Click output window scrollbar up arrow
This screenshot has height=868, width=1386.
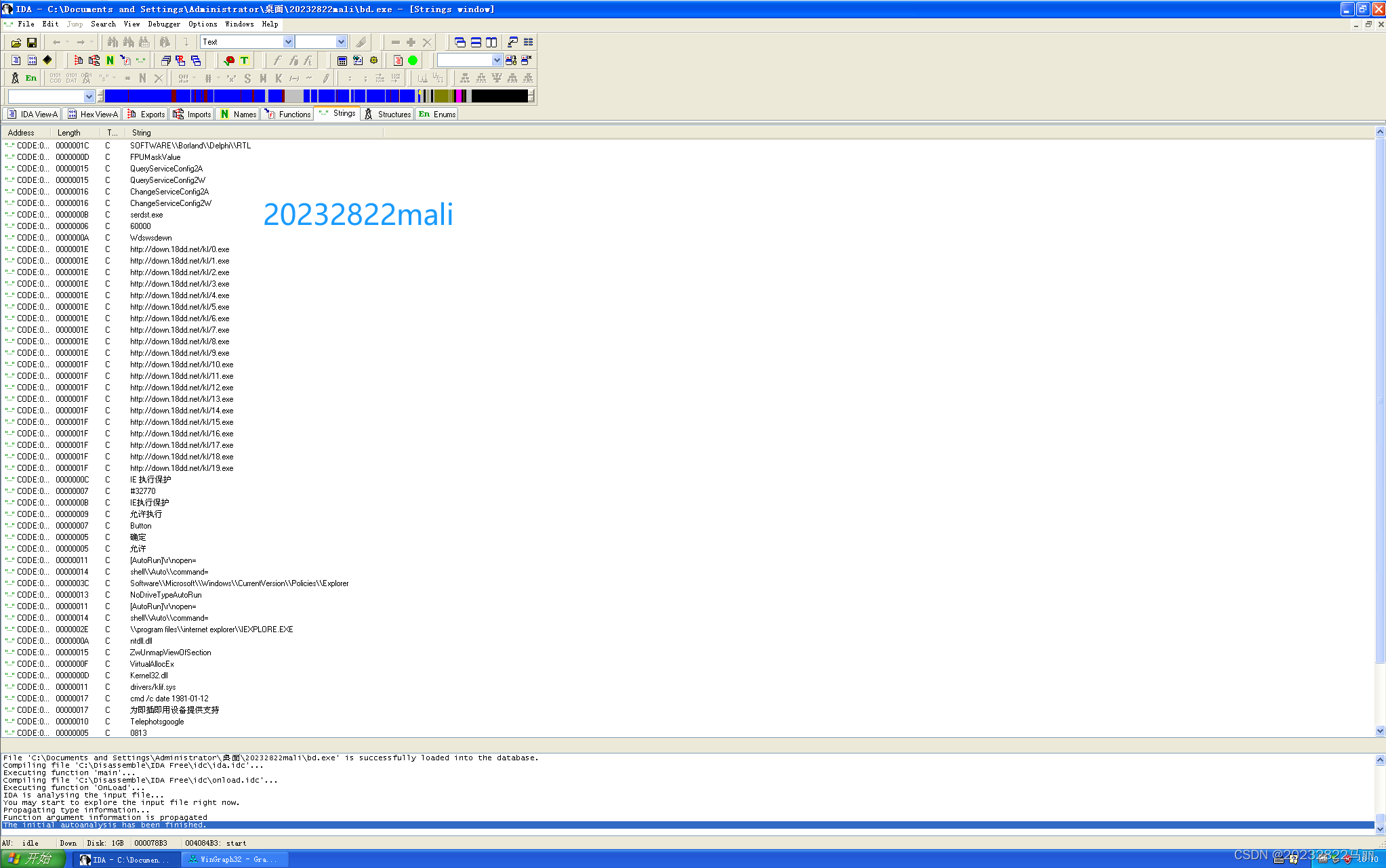pos(1380,760)
